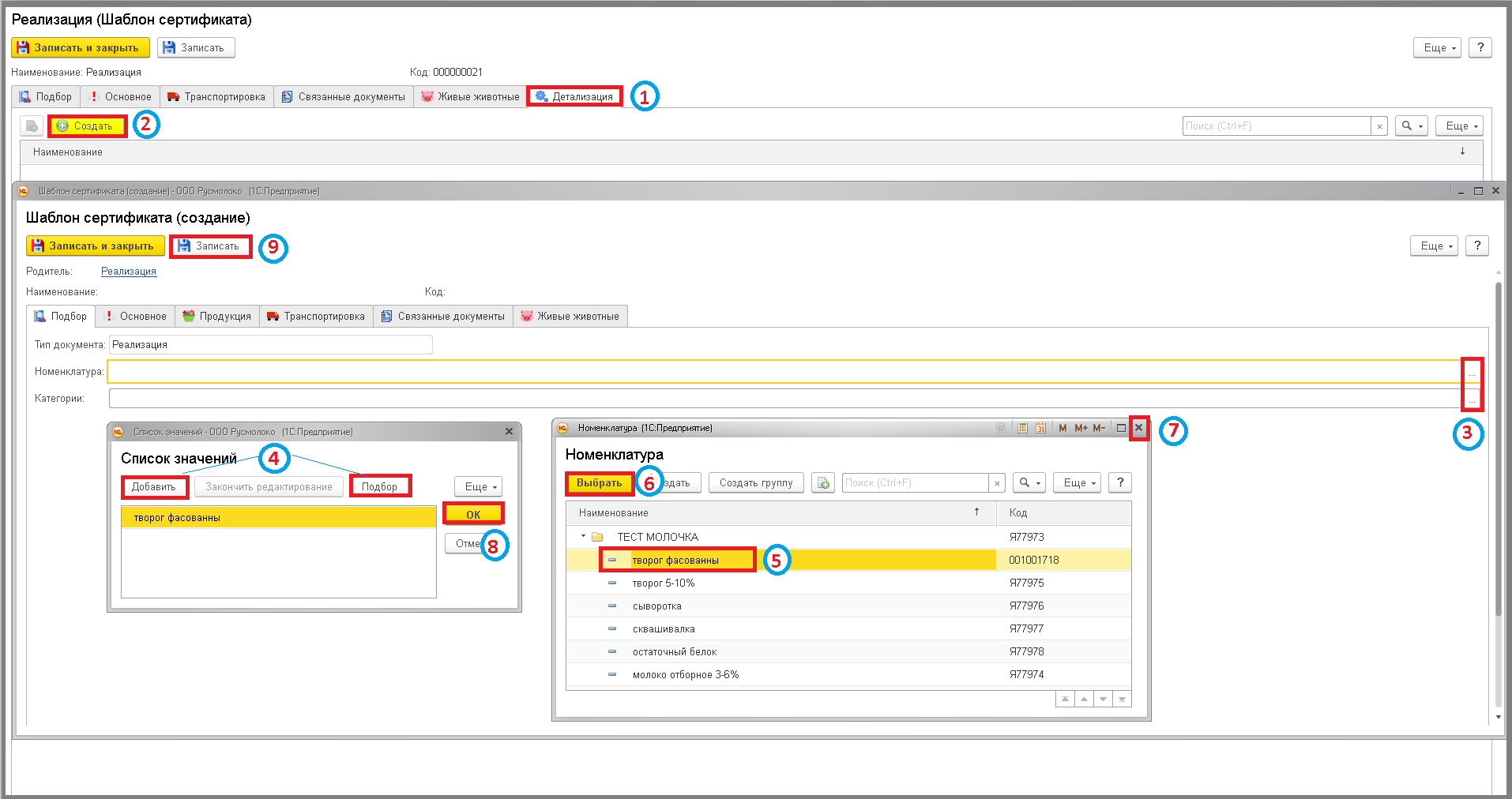Click M+ button in Номенклатура title bar
Image resolution: width=1512 pixels, height=799 pixels.
coord(1081,428)
